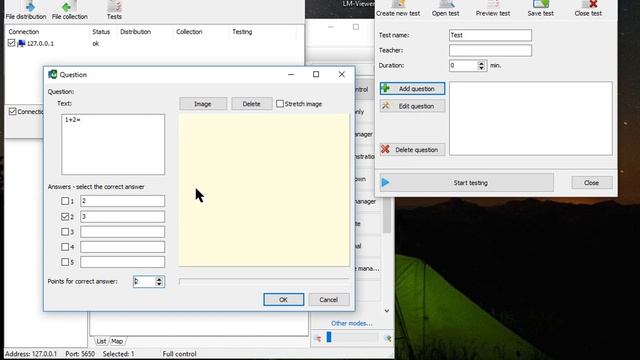Click Close button in test editor window
This screenshot has height=360, width=640.
(591, 182)
